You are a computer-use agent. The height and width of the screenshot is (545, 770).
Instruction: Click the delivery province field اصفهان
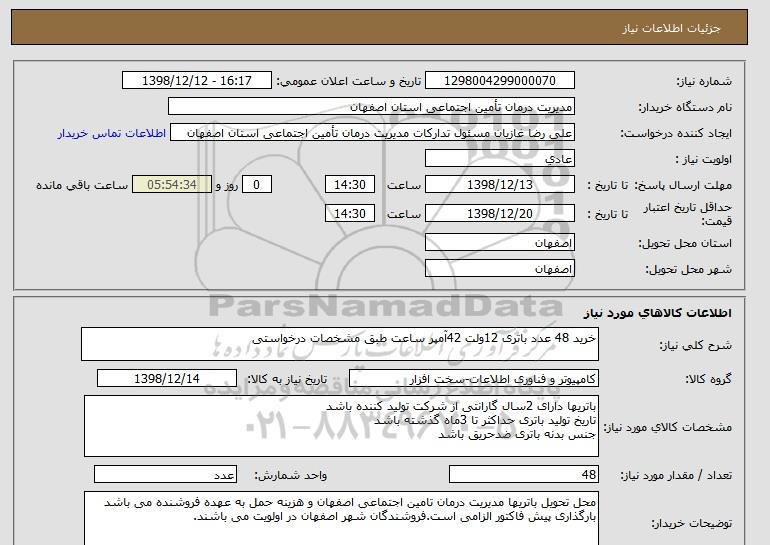[499, 243]
